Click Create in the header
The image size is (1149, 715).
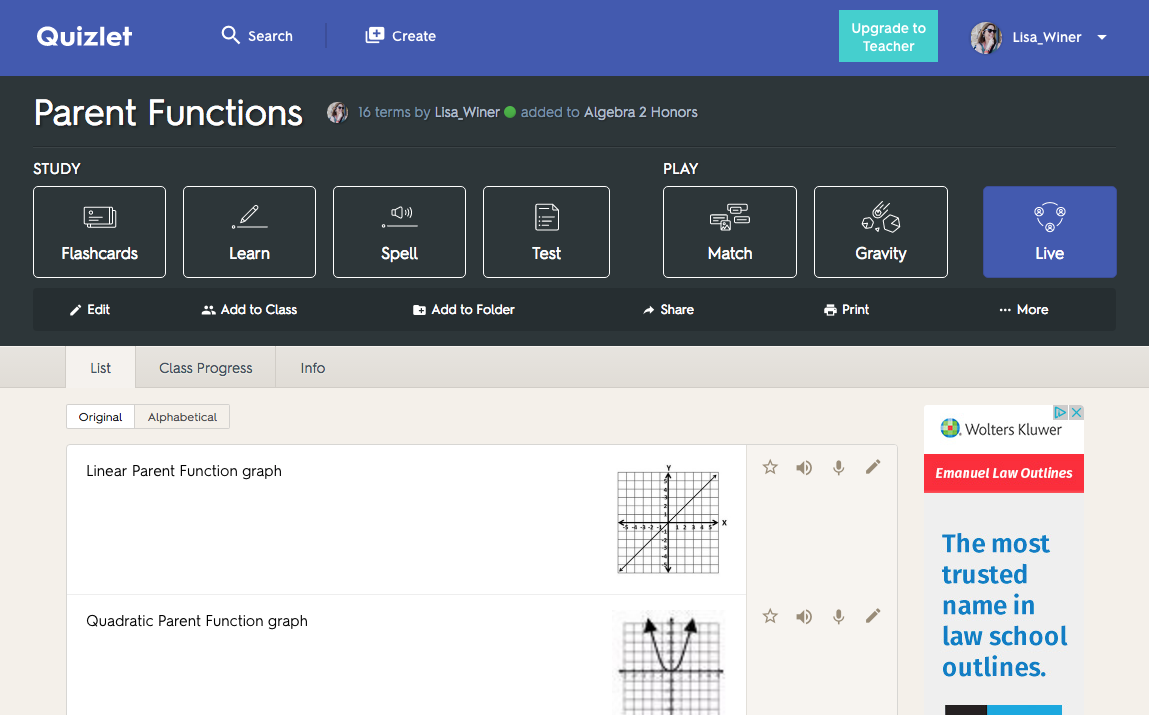pyautogui.click(x=401, y=36)
